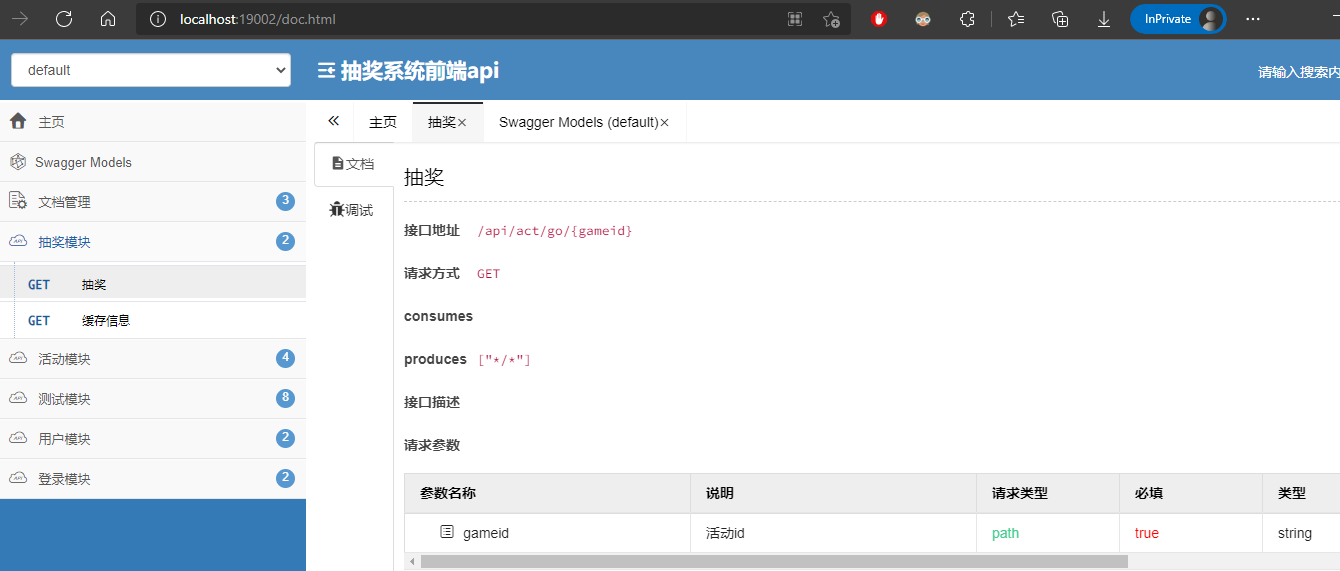Open the default group dropdown
The height and width of the screenshot is (571, 1340).
click(x=151, y=70)
